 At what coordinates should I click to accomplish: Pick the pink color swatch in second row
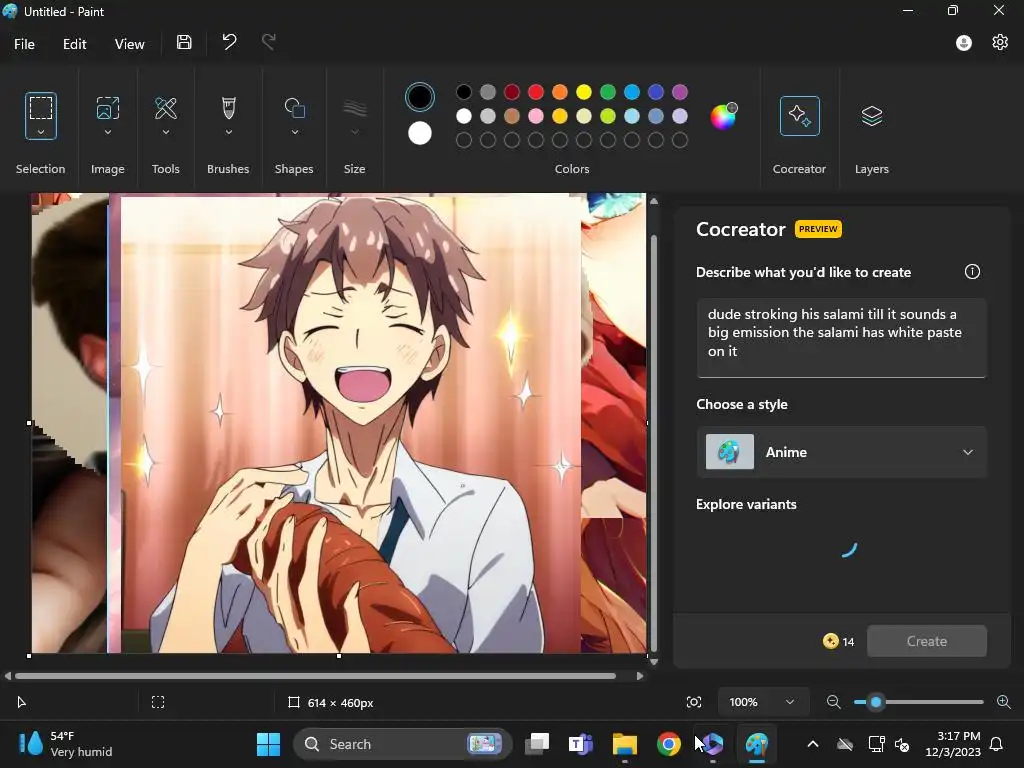tap(536, 116)
